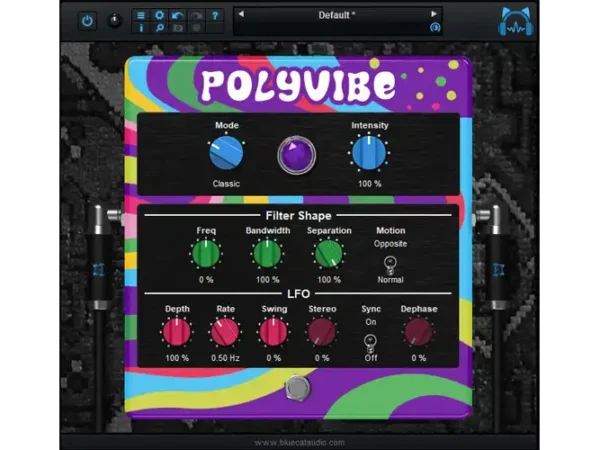Image resolution: width=600 pixels, height=450 pixels.
Task: Click the dimmed round icon beside the camera
Action: 196,28
